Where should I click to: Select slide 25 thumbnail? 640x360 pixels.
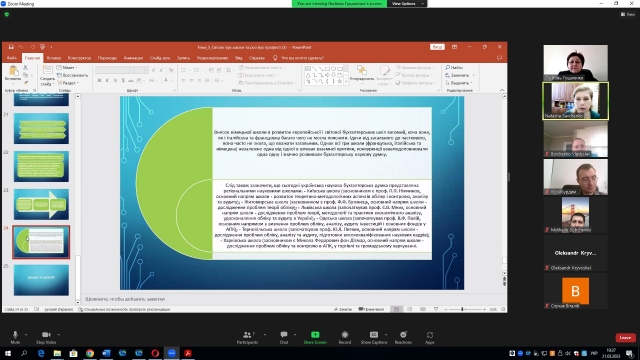click(x=41, y=280)
